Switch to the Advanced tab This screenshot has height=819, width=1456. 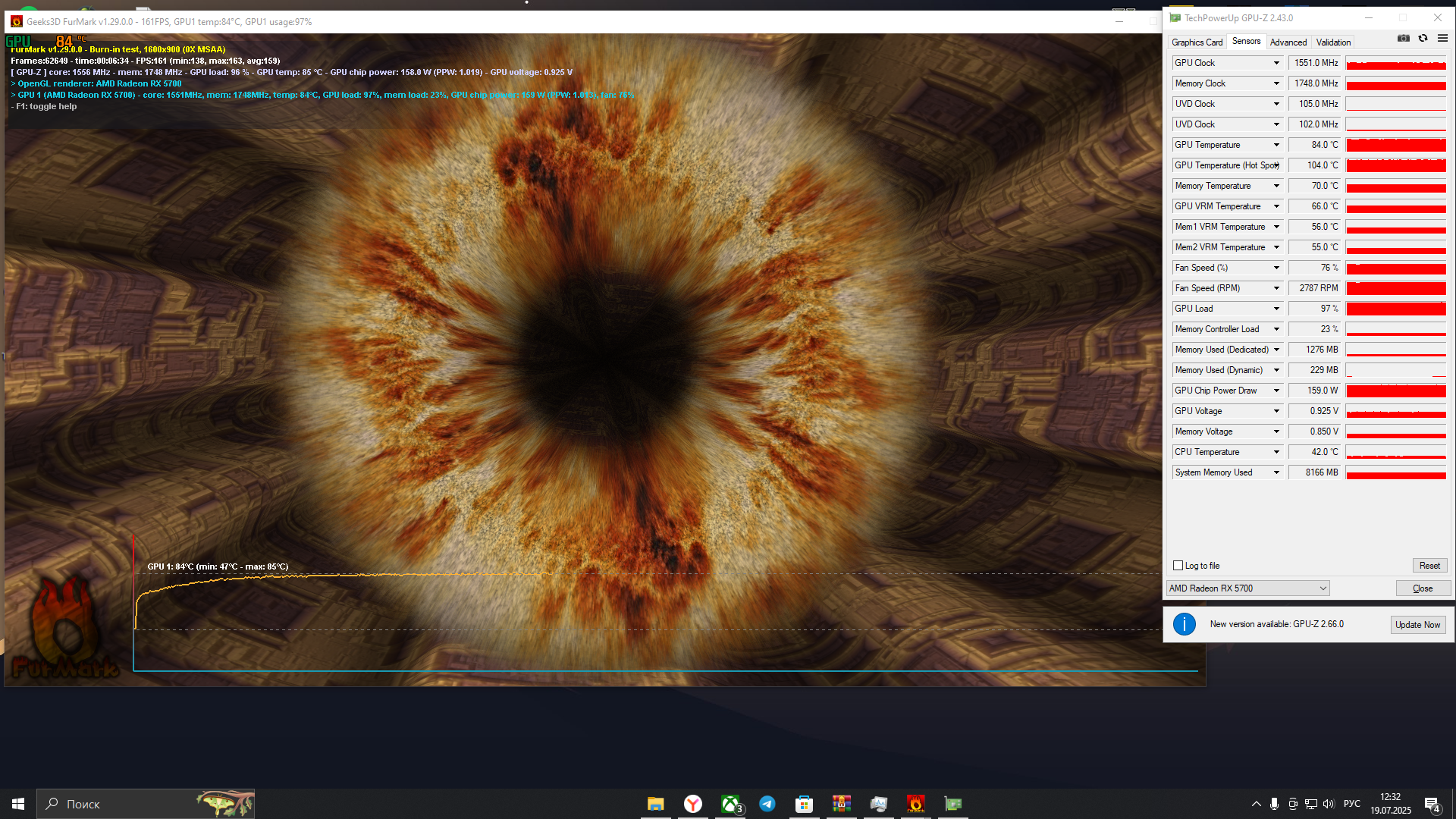1288,42
